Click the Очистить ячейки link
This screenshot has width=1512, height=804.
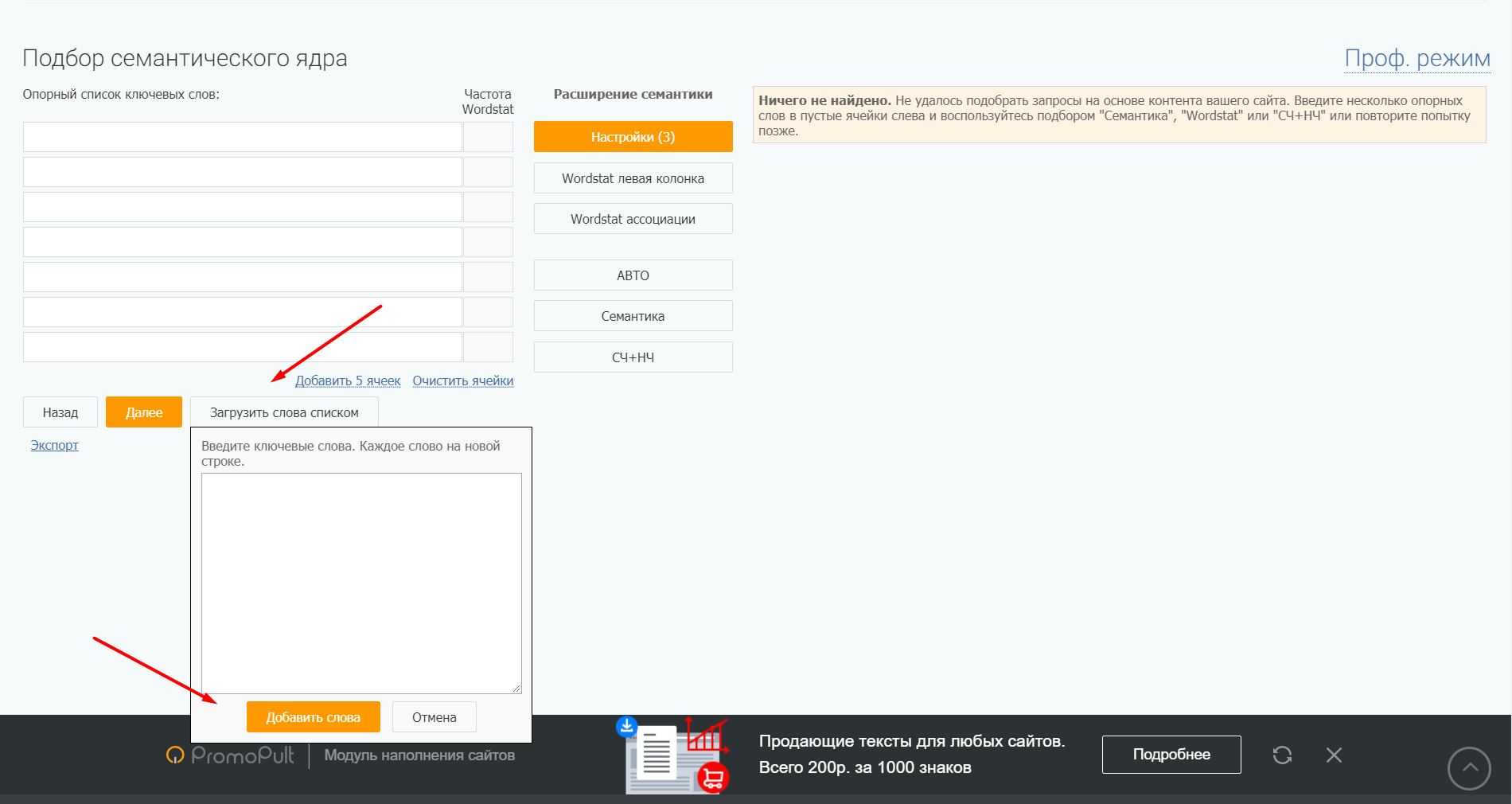(462, 381)
